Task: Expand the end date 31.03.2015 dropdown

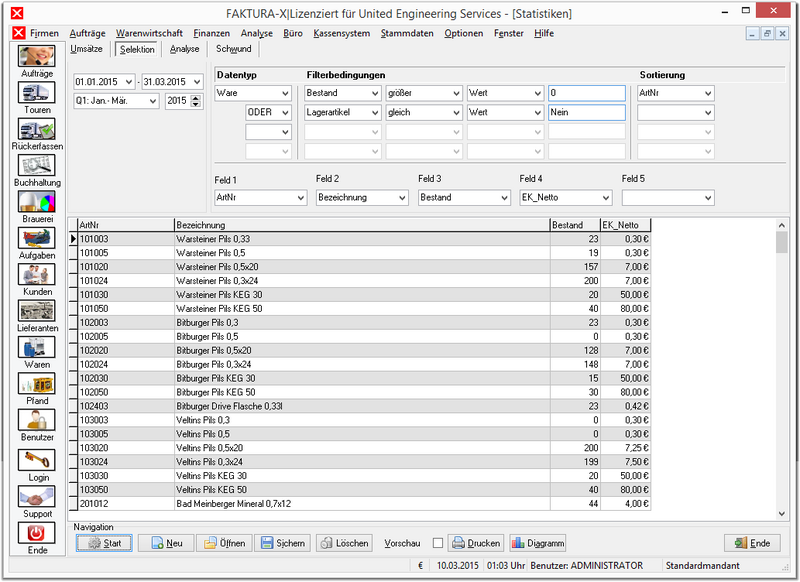Action: pos(197,82)
